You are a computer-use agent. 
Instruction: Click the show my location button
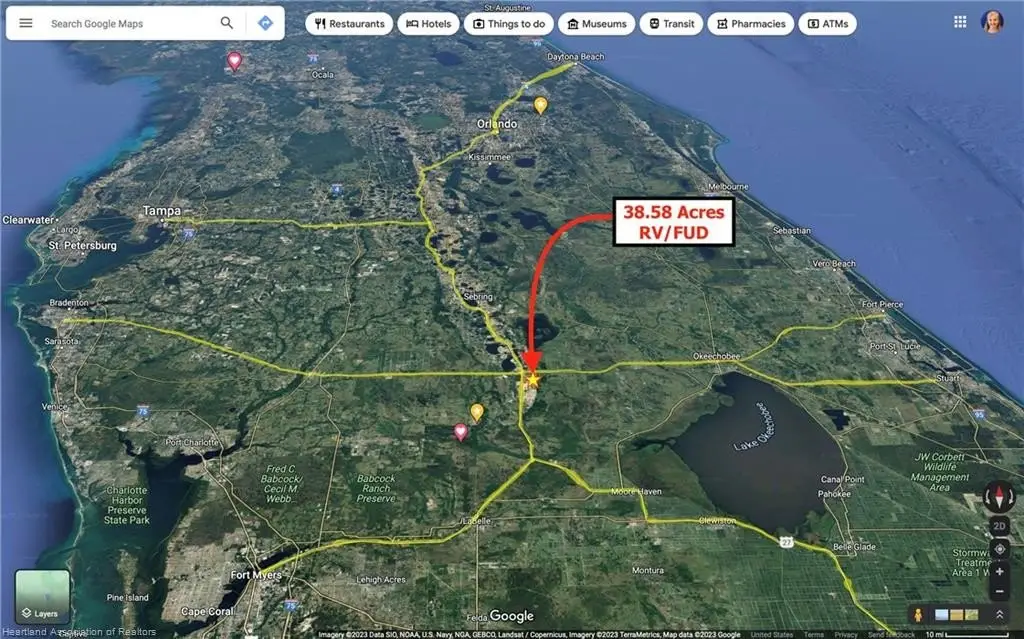(999, 549)
